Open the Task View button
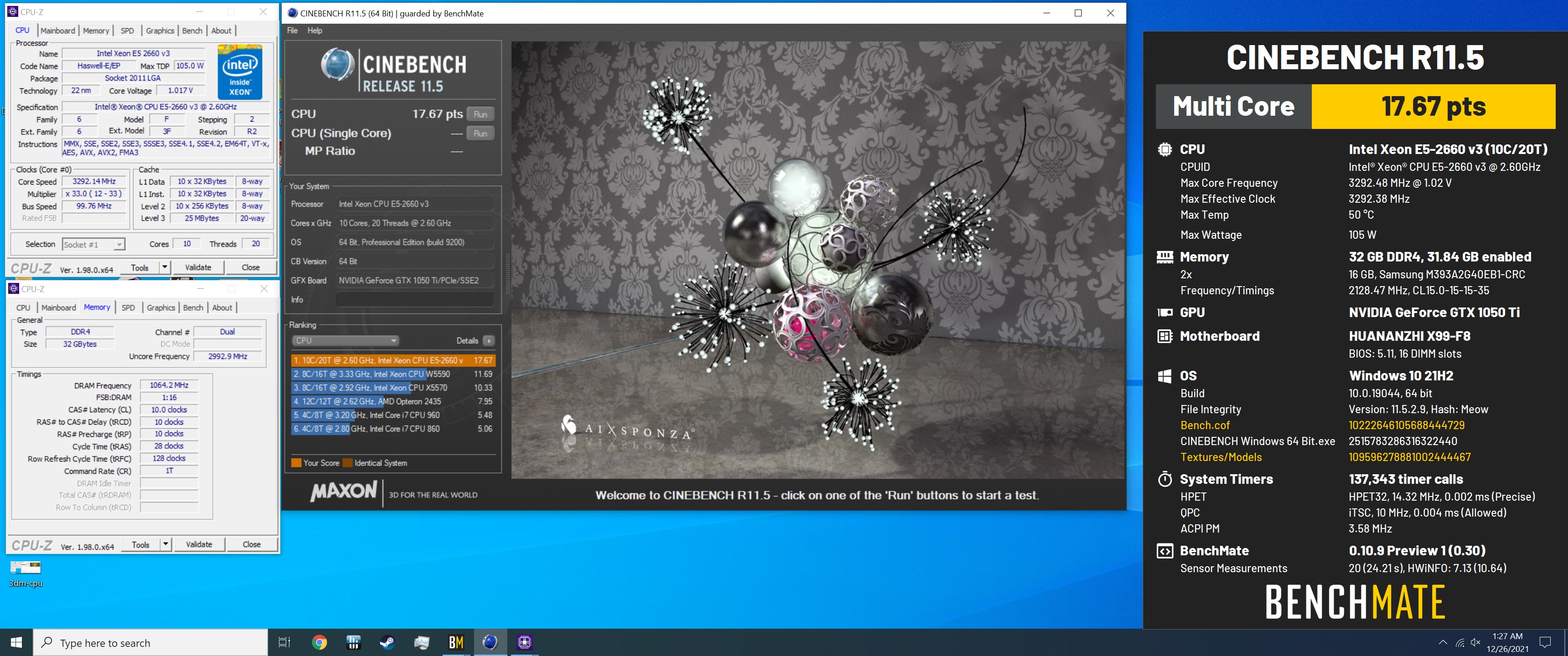1568x656 pixels. [x=284, y=642]
